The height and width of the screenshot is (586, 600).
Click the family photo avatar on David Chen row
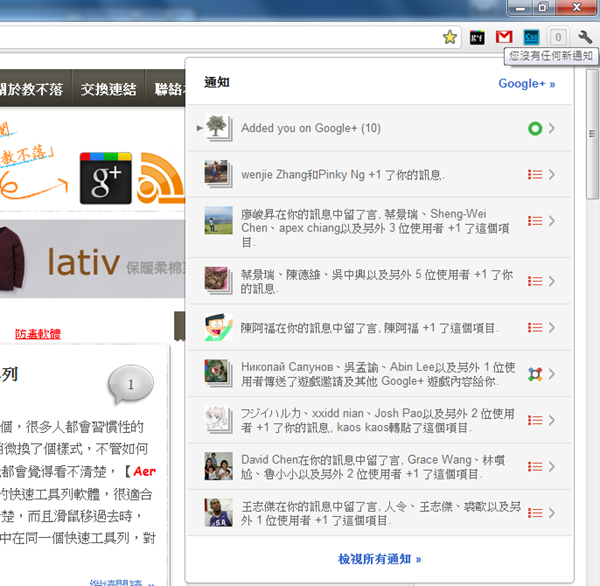[218, 466]
